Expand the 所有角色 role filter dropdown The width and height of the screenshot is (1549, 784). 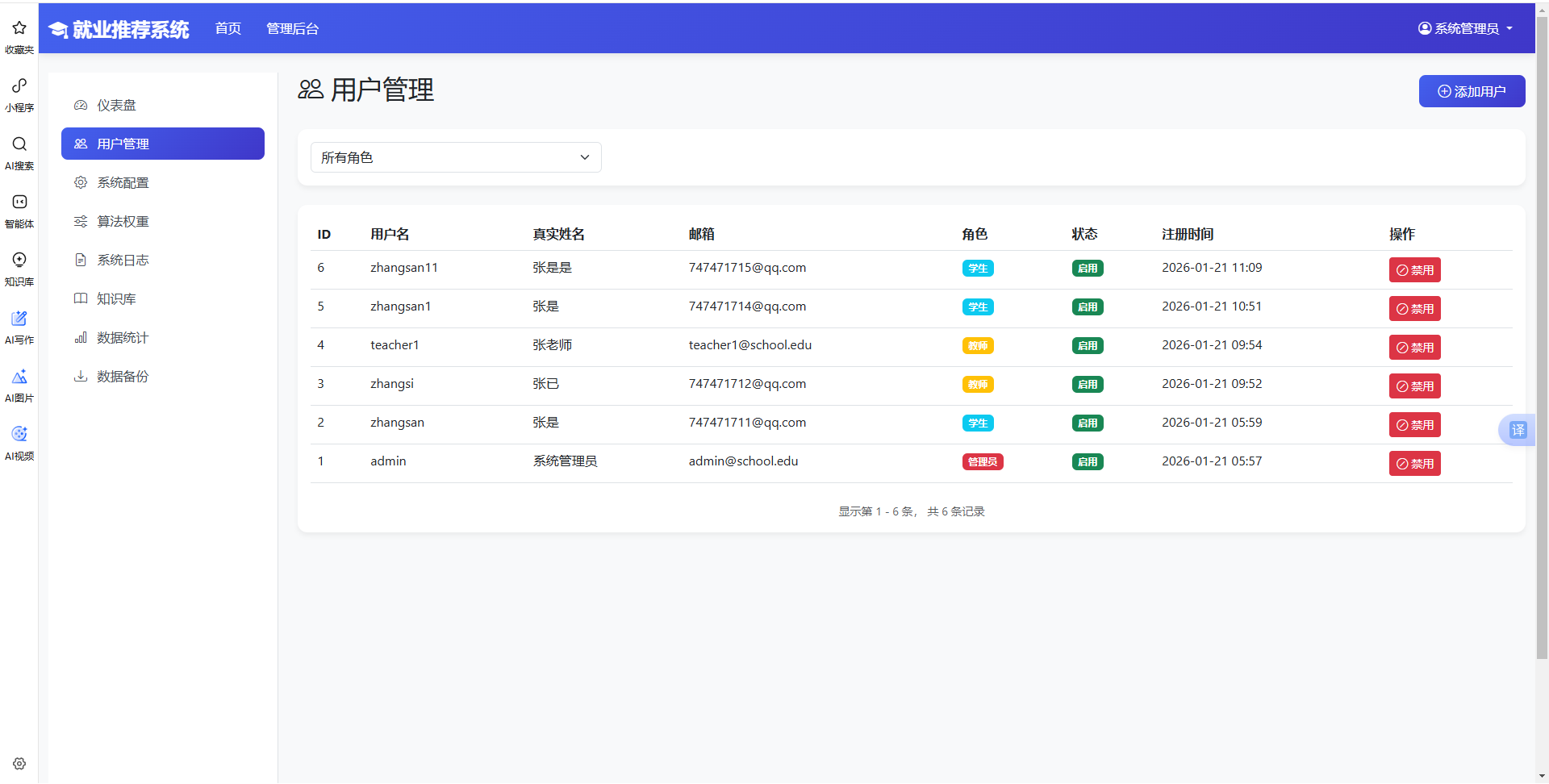[x=456, y=157]
